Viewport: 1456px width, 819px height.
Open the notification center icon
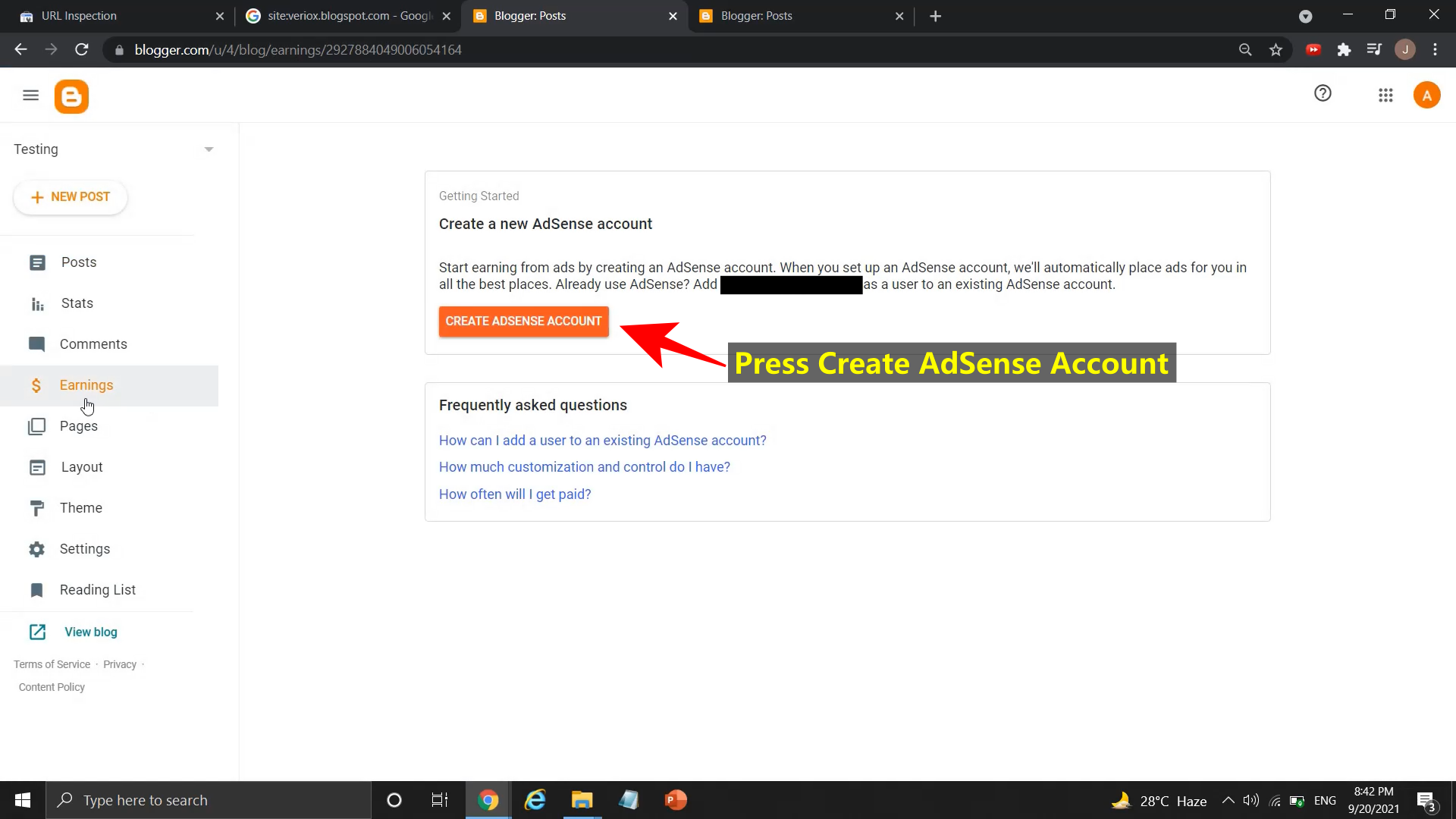pyautogui.click(x=1426, y=801)
